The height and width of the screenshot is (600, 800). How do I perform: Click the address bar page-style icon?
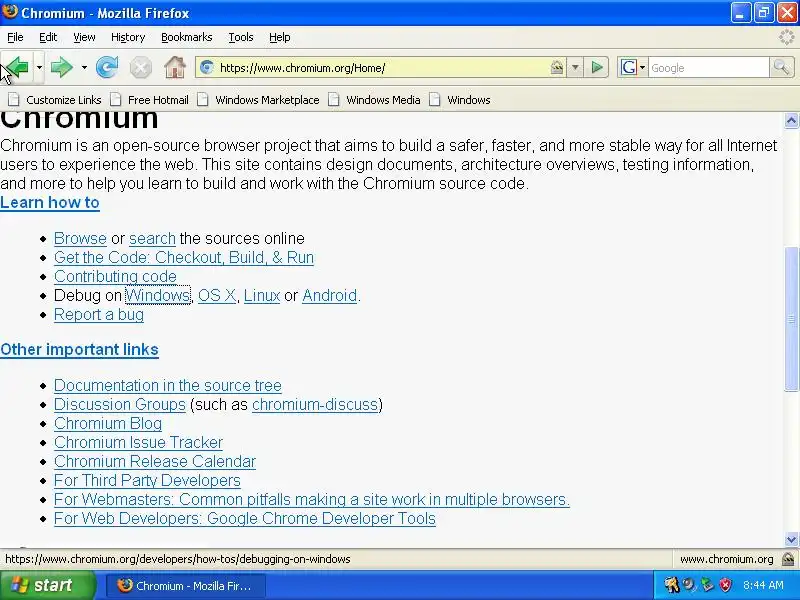click(x=557, y=67)
